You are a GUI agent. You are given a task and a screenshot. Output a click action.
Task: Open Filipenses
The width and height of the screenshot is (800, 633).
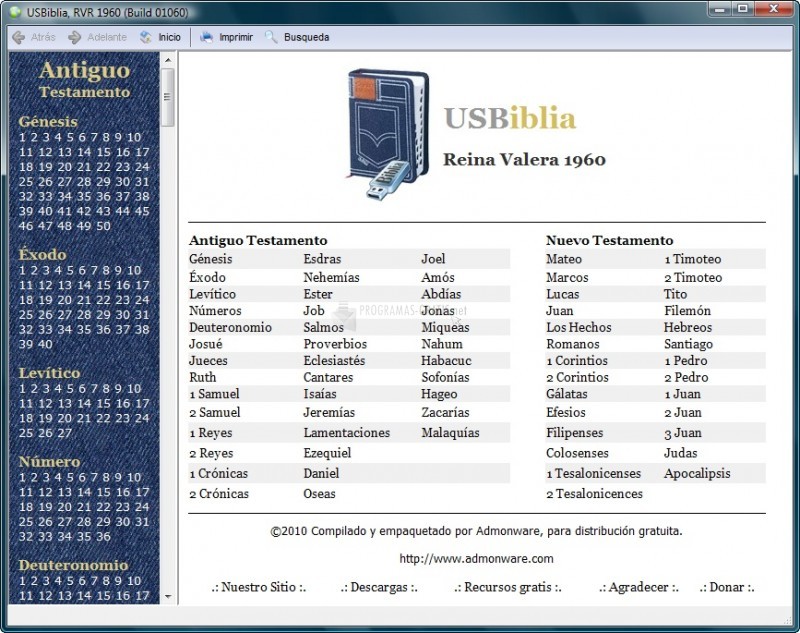(x=574, y=433)
